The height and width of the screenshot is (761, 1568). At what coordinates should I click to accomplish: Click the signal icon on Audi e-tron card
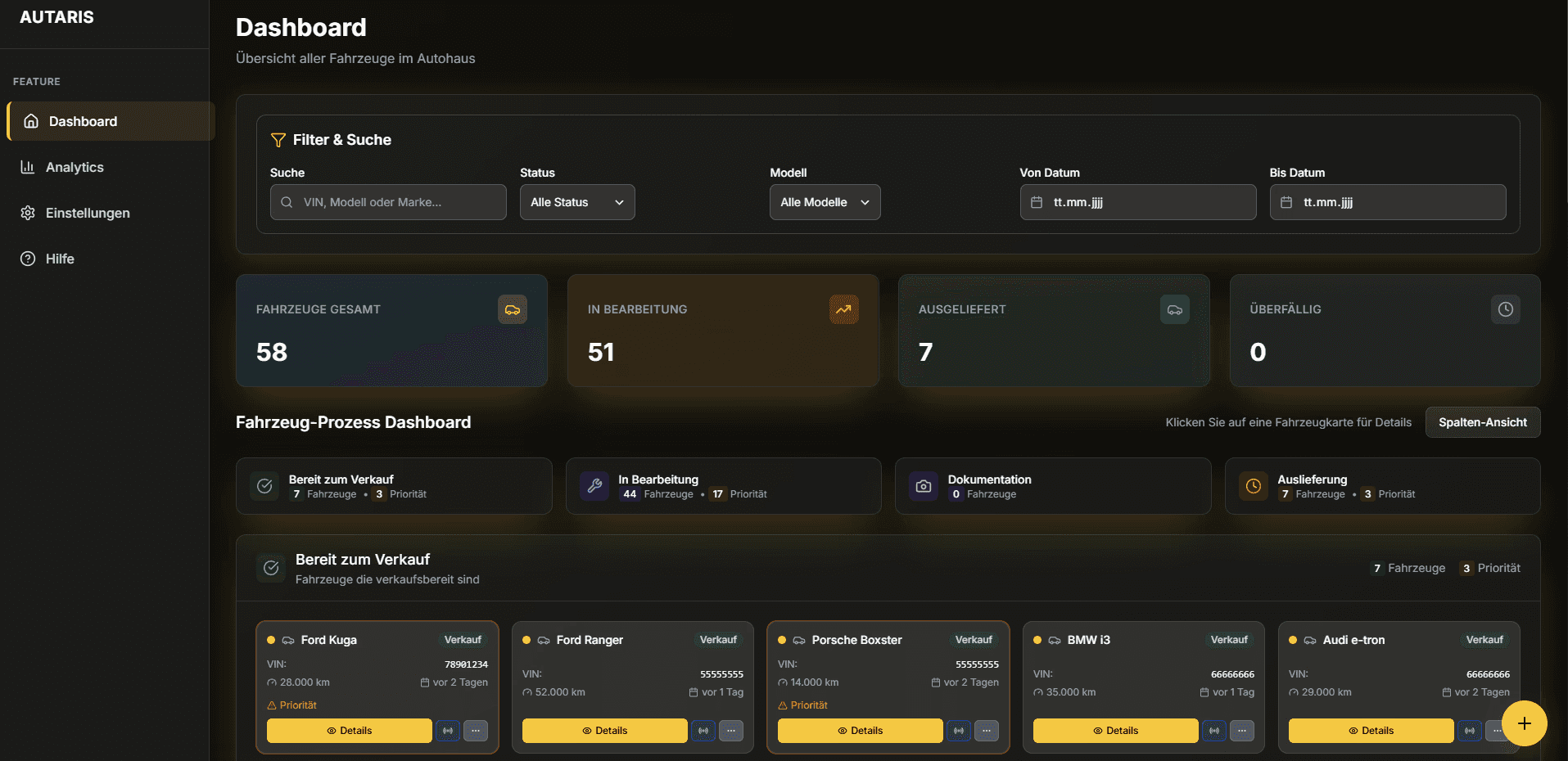point(1470,731)
